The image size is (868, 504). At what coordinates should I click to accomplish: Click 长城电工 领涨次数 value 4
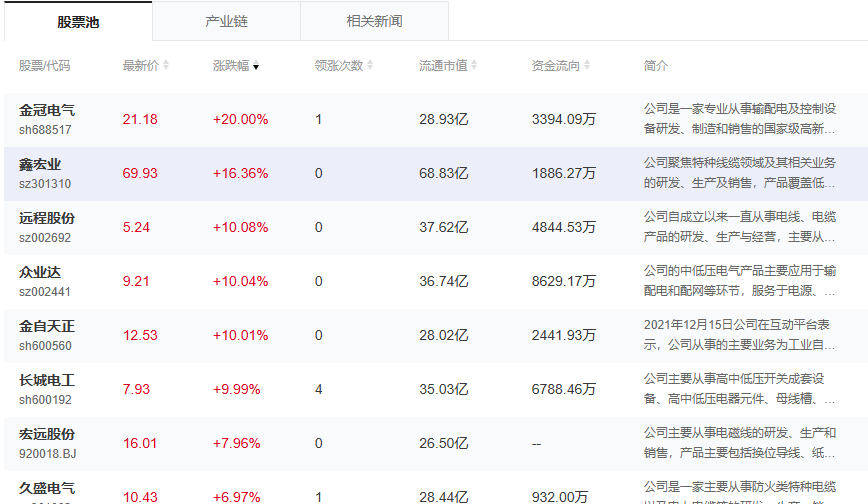pyautogui.click(x=318, y=389)
